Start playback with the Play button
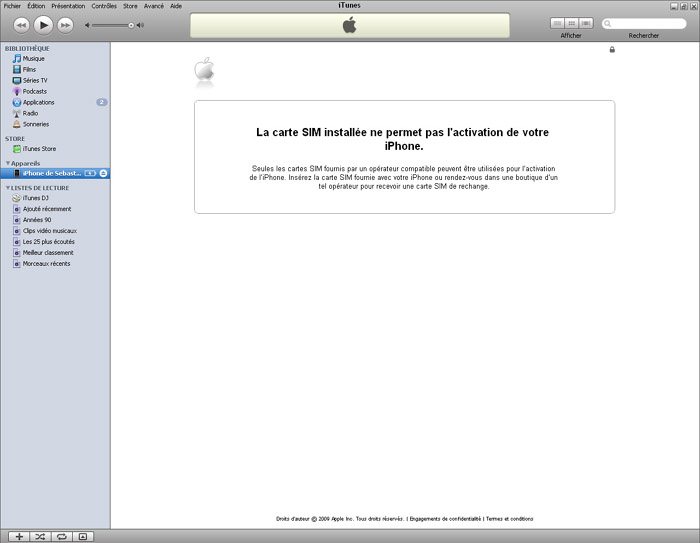The width and height of the screenshot is (700, 543). (43, 25)
